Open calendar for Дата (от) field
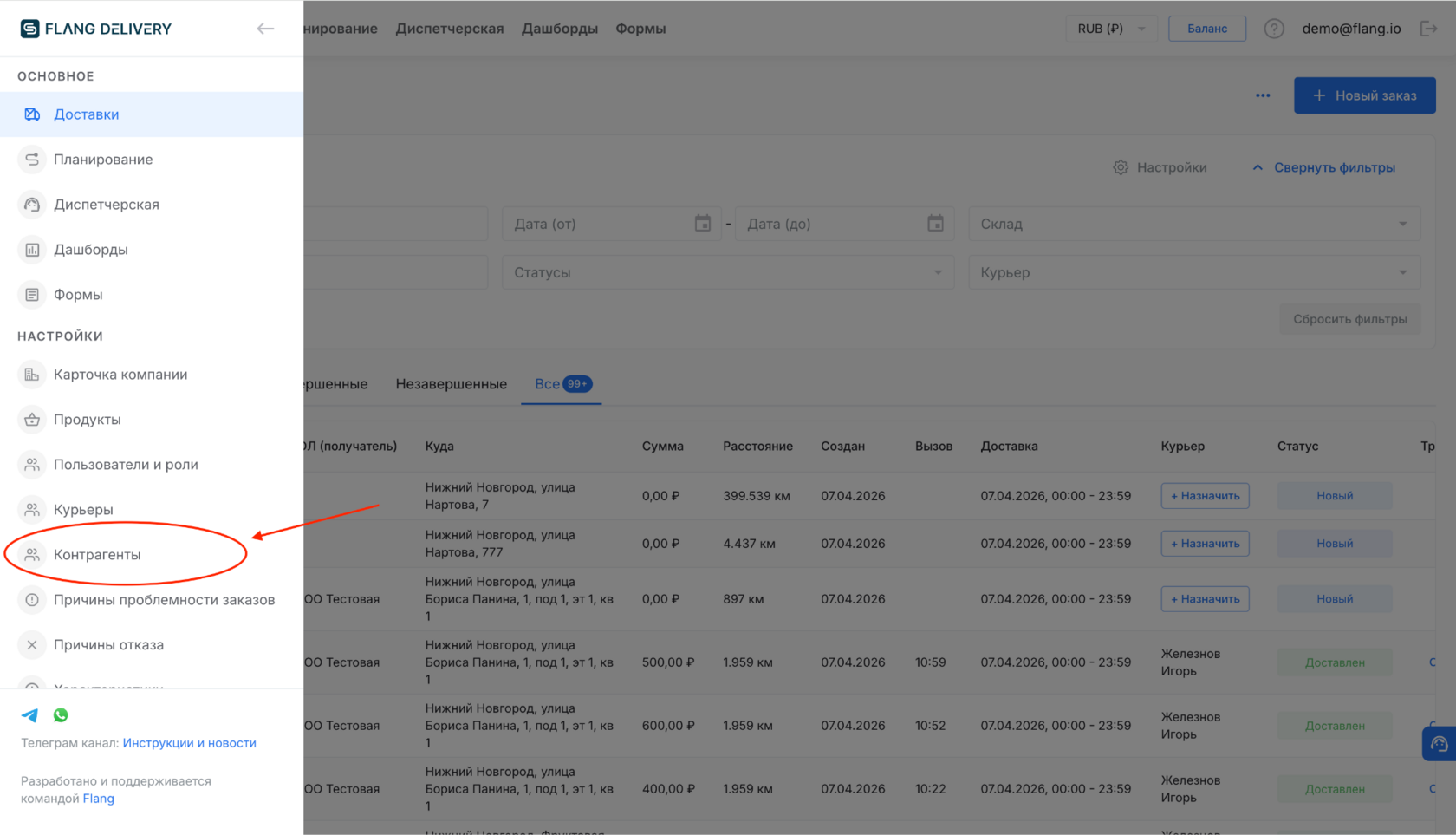The width and height of the screenshot is (1456, 835). pos(703,224)
